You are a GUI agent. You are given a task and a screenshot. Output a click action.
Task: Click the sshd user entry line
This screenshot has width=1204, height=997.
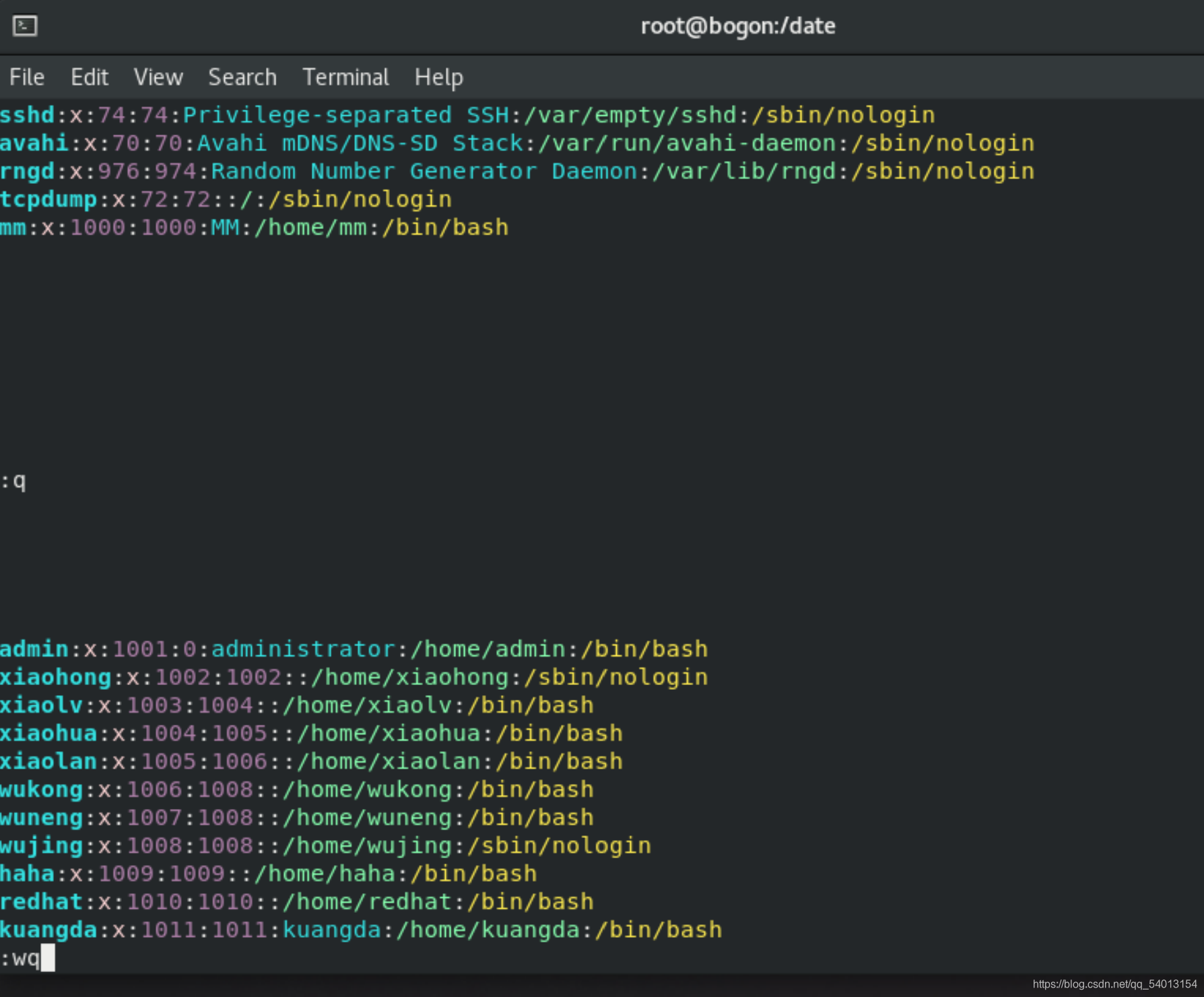(467, 115)
